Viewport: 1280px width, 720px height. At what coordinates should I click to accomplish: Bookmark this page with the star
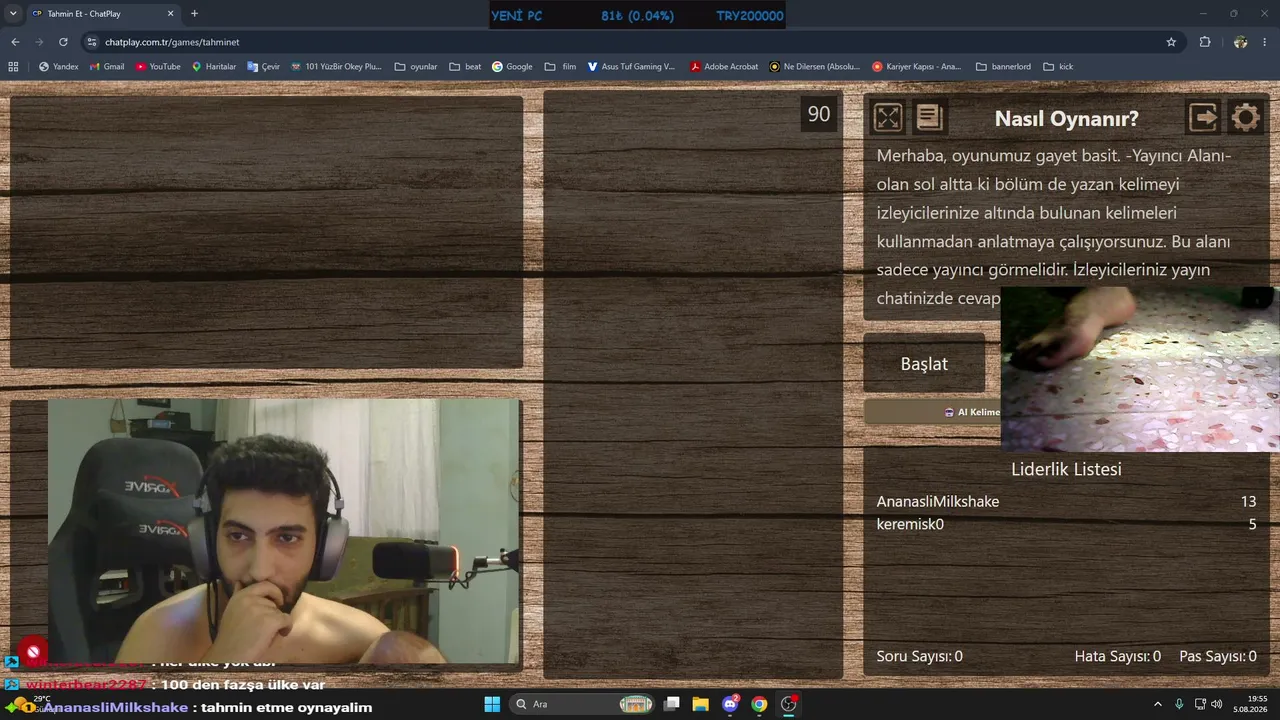click(1171, 42)
